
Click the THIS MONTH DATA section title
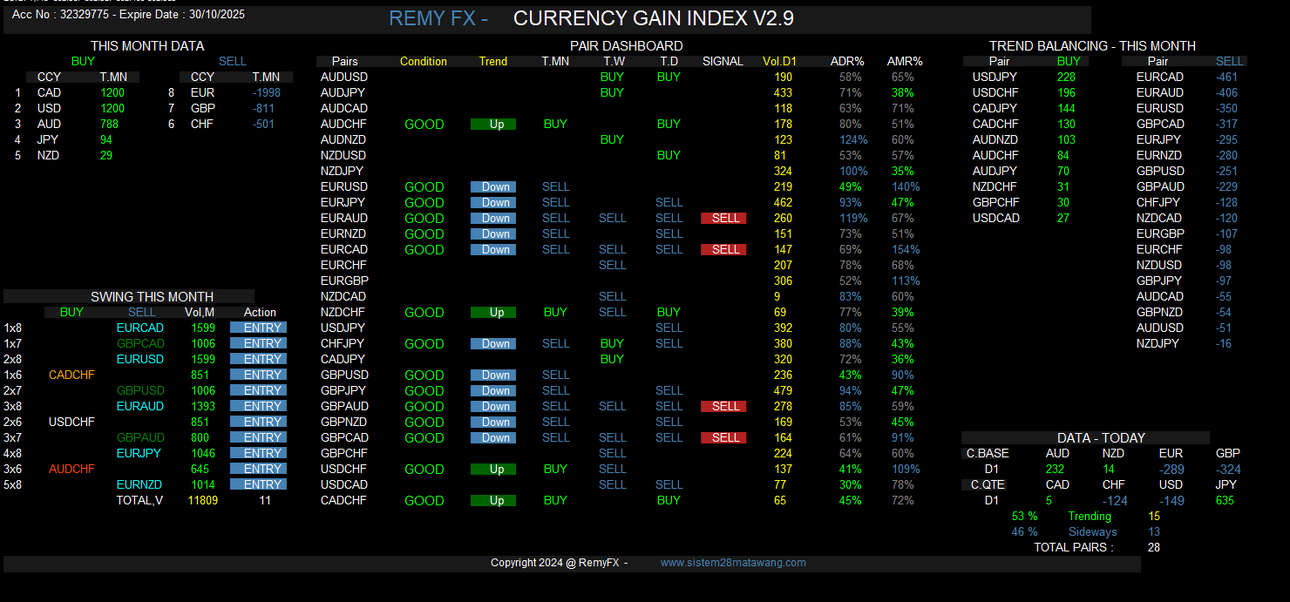(x=147, y=46)
